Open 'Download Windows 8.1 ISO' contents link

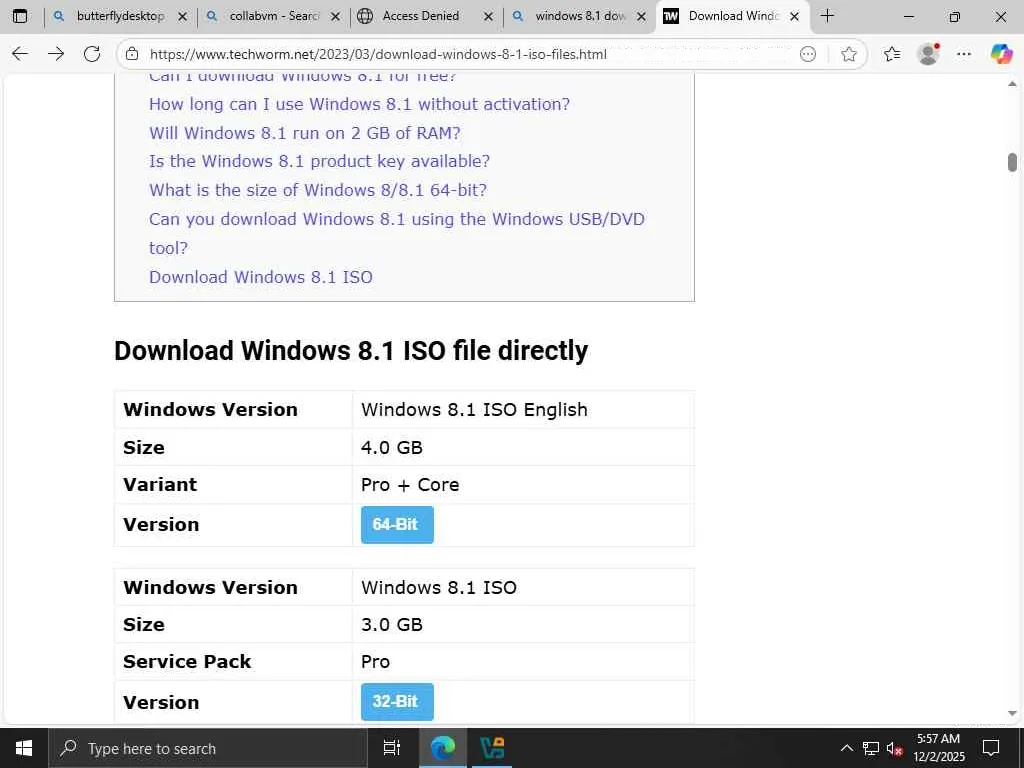click(x=261, y=277)
